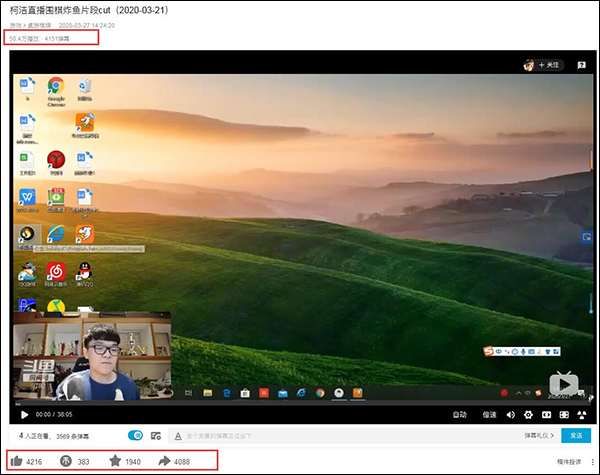
Task: Enter fullscreen mode in the video player
Action: 581,414
